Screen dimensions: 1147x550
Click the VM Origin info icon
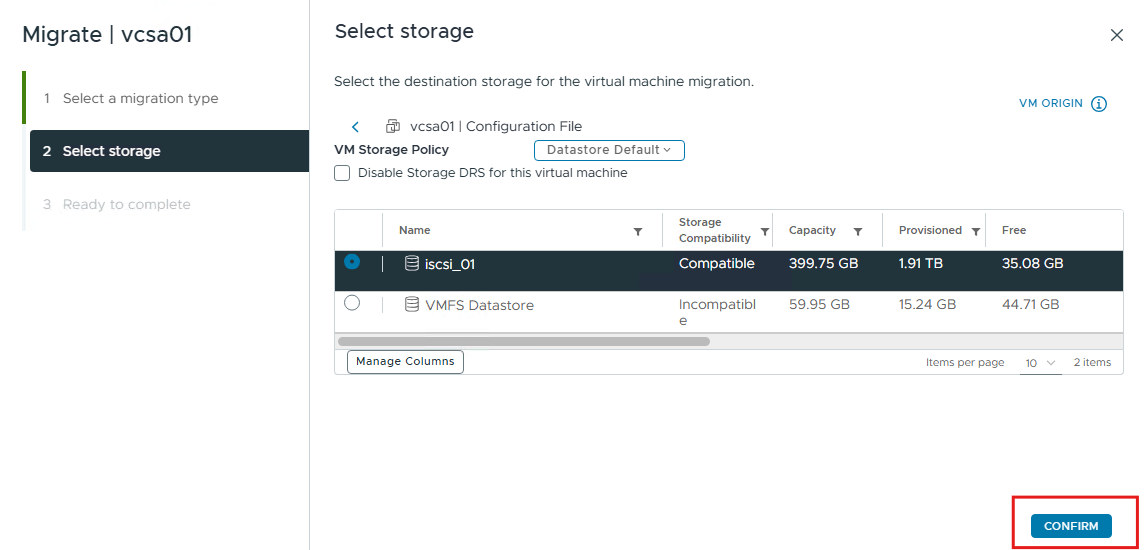[x=1099, y=104]
